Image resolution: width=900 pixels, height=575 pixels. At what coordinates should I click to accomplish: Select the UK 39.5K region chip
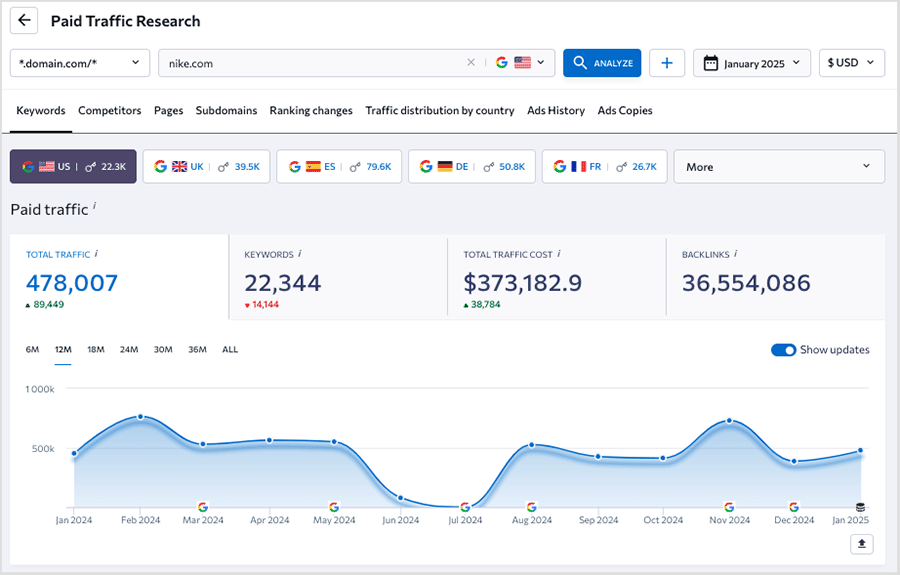coord(207,167)
